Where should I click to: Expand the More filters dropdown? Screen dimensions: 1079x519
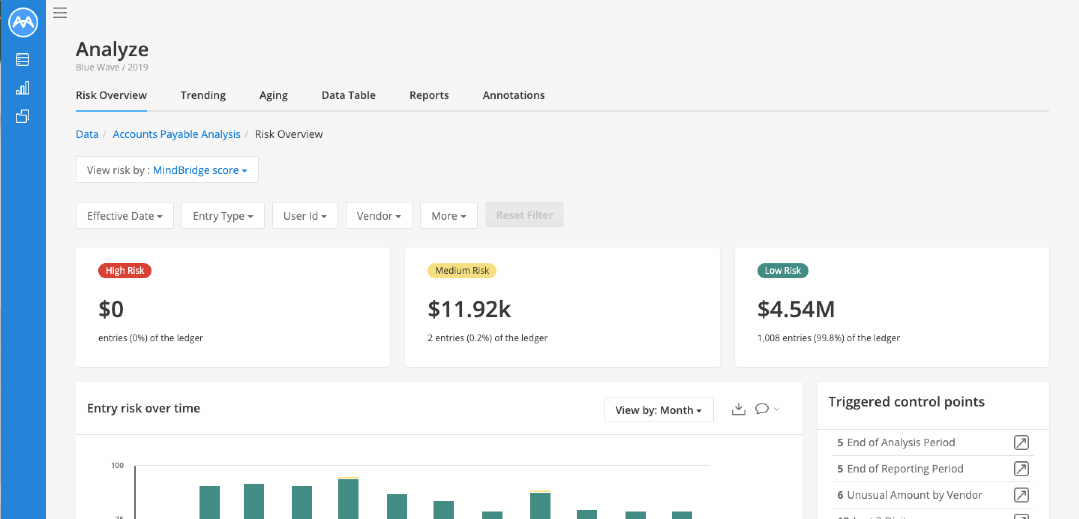pos(449,215)
